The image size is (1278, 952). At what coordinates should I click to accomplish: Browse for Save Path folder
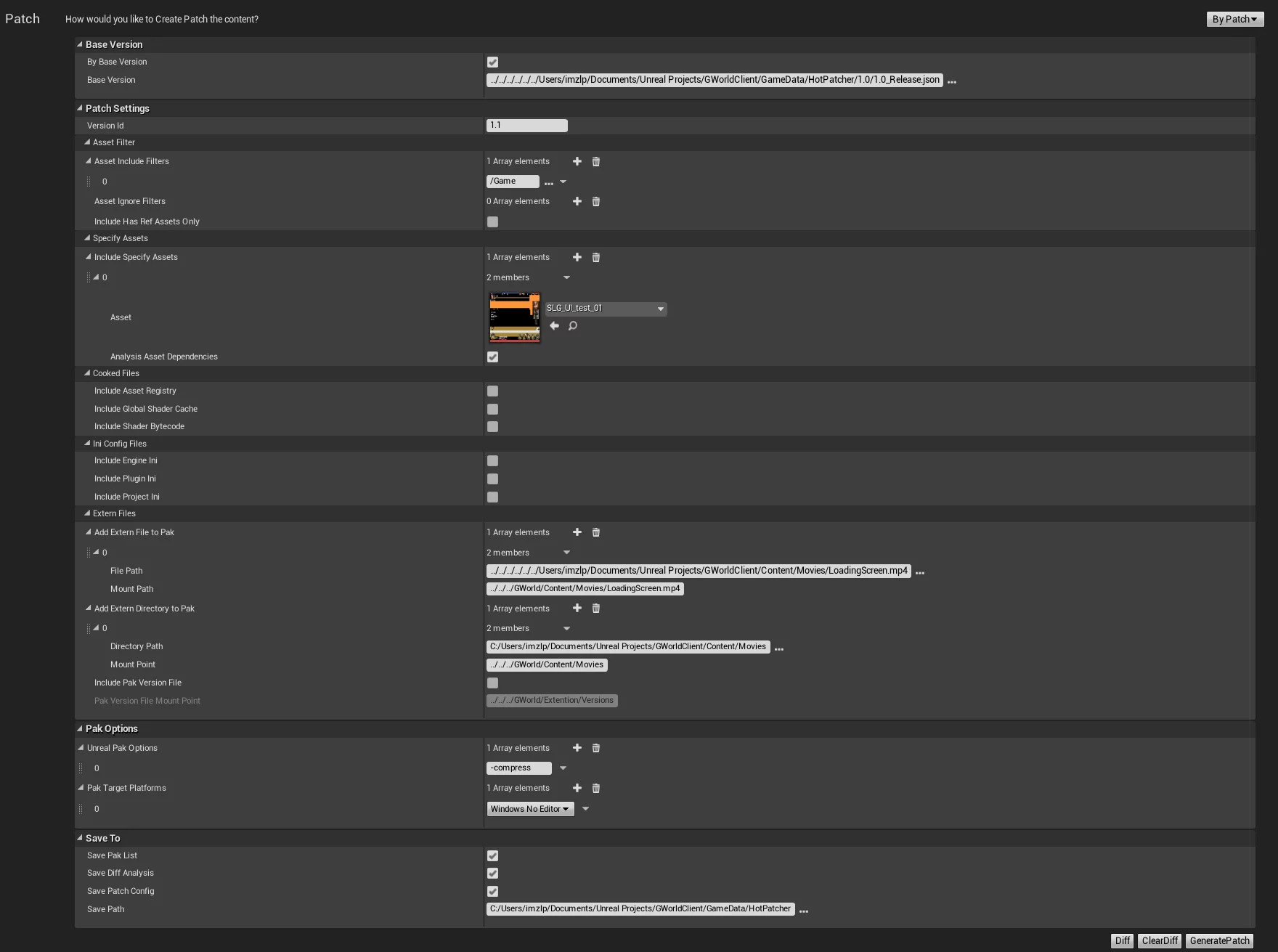point(804,911)
